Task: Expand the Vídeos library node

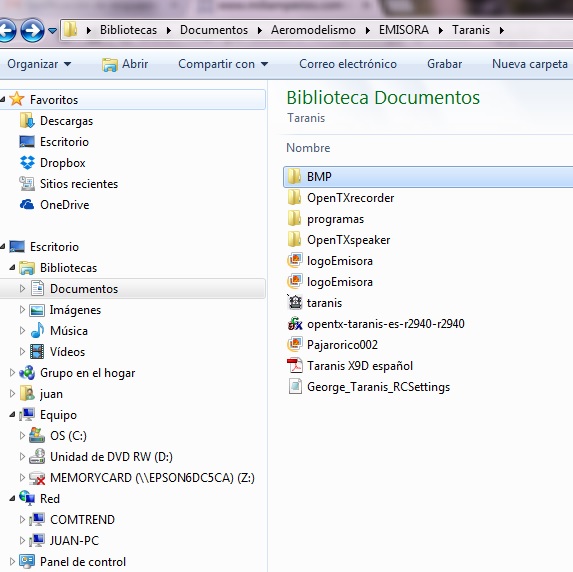Action: click(22, 352)
